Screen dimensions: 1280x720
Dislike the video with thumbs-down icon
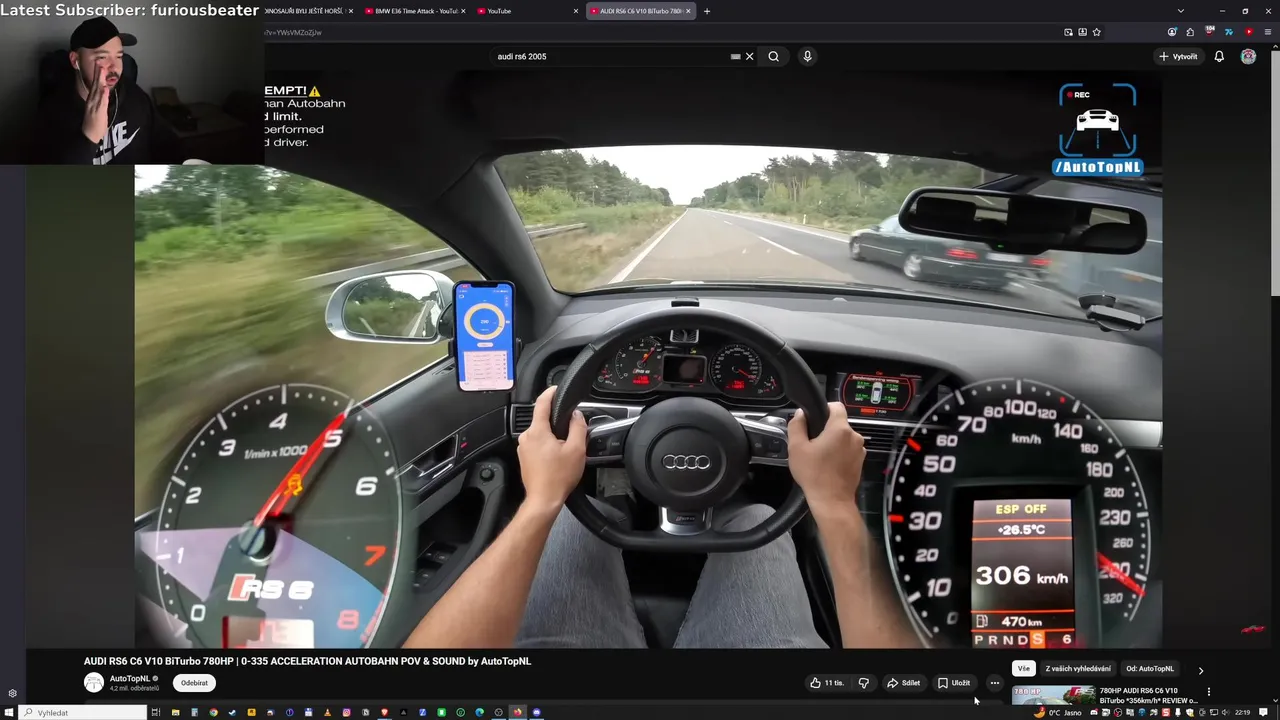click(864, 683)
